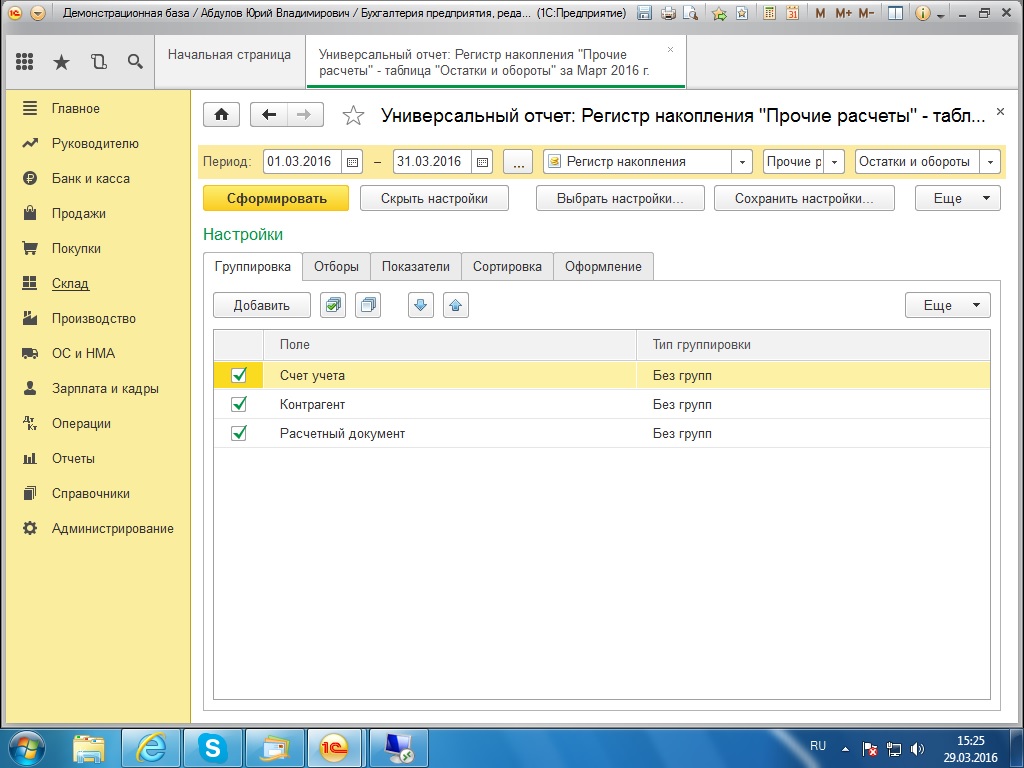1024x768 pixels.
Task: Click the home page icon button
Action: pyautogui.click(x=221, y=115)
